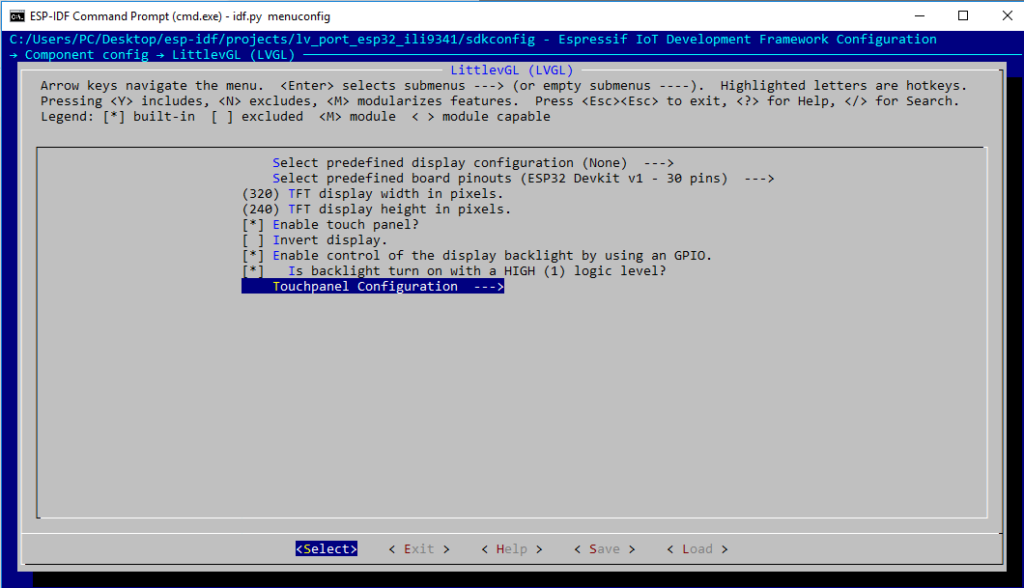This screenshot has width=1024, height=588.
Task: Toggle backlight GPIO control checkbox
Action: pyautogui.click(x=254, y=256)
